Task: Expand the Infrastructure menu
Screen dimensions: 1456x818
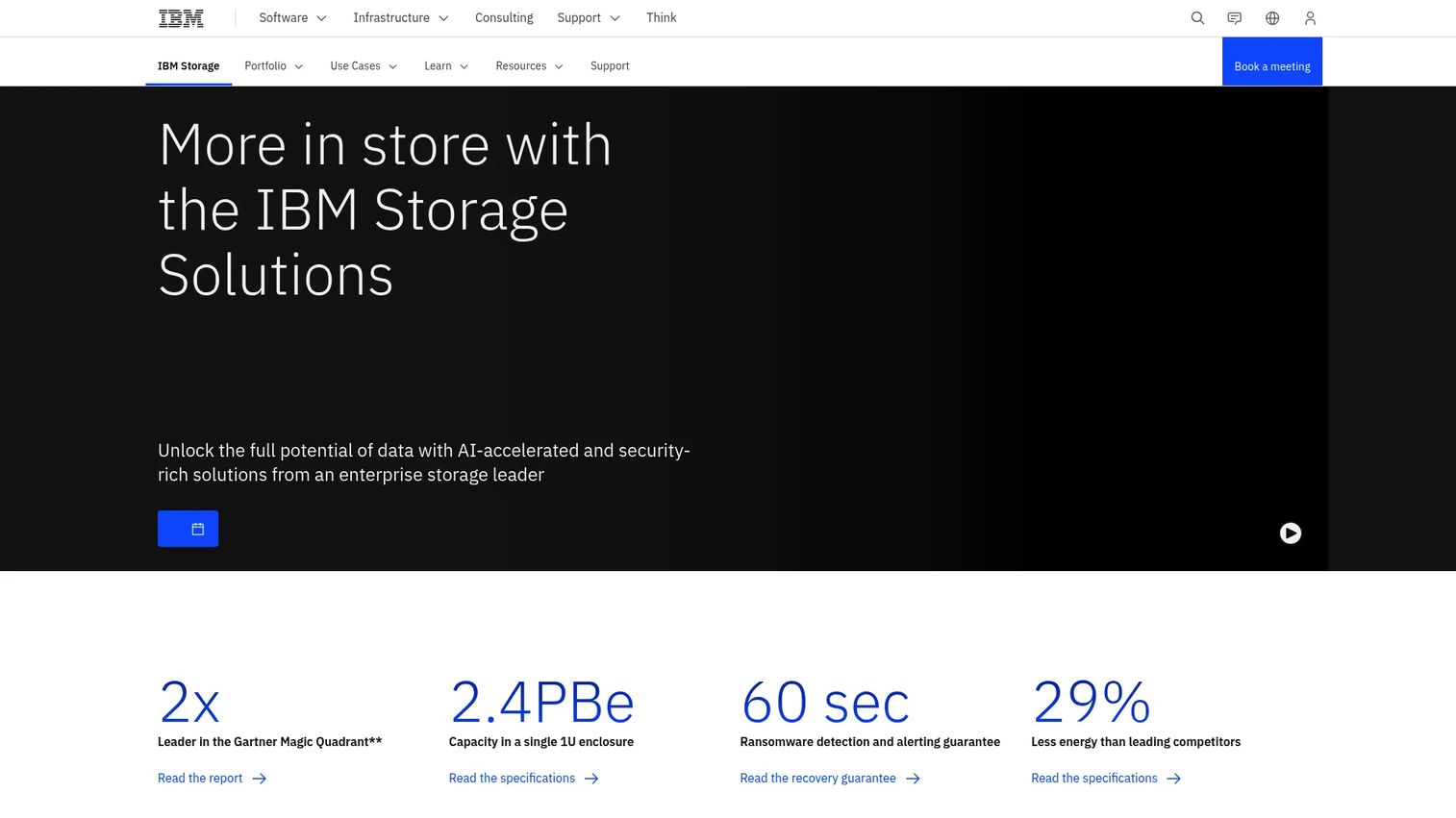Action: [x=401, y=18]
